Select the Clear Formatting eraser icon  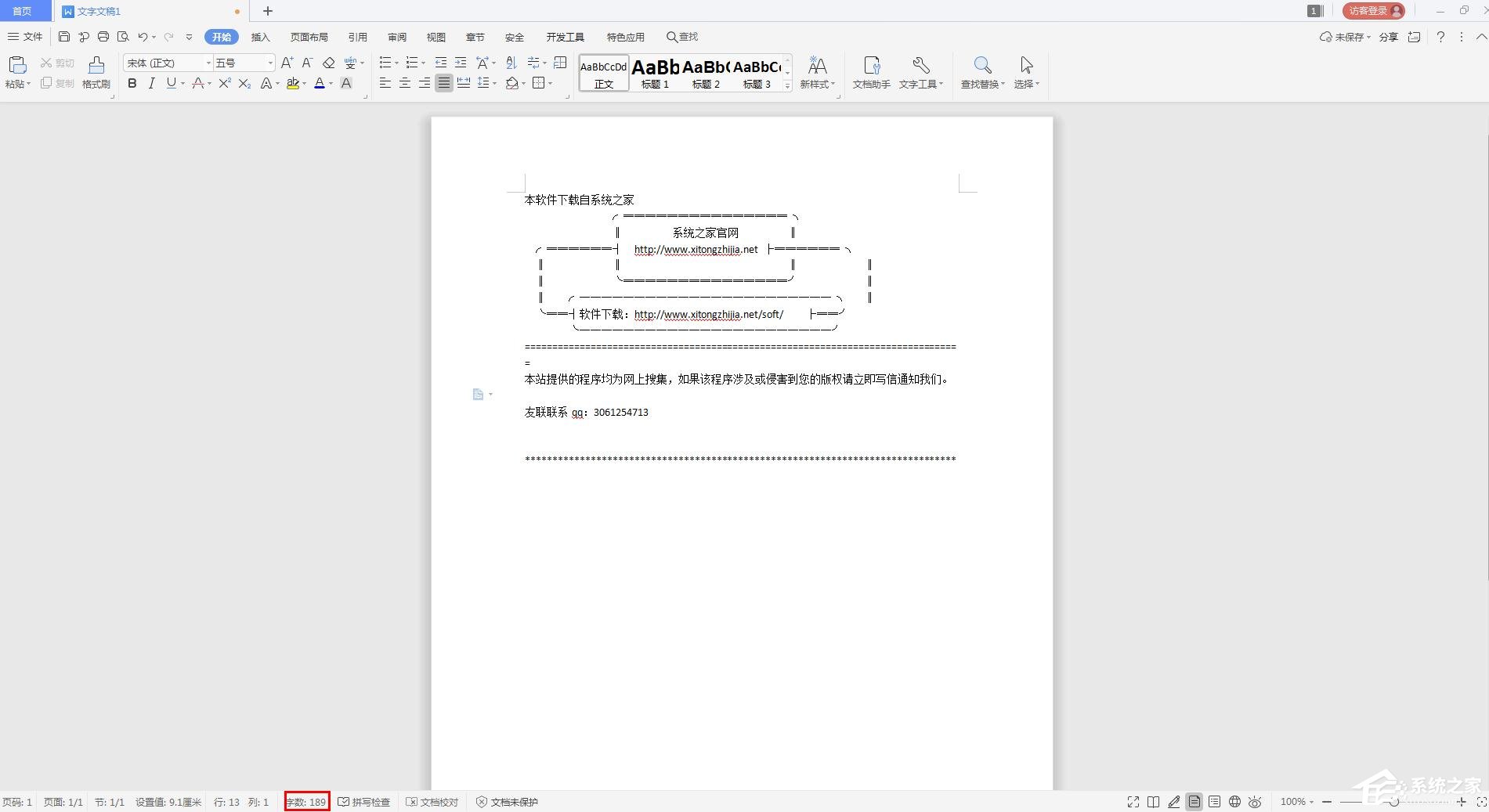328,63
